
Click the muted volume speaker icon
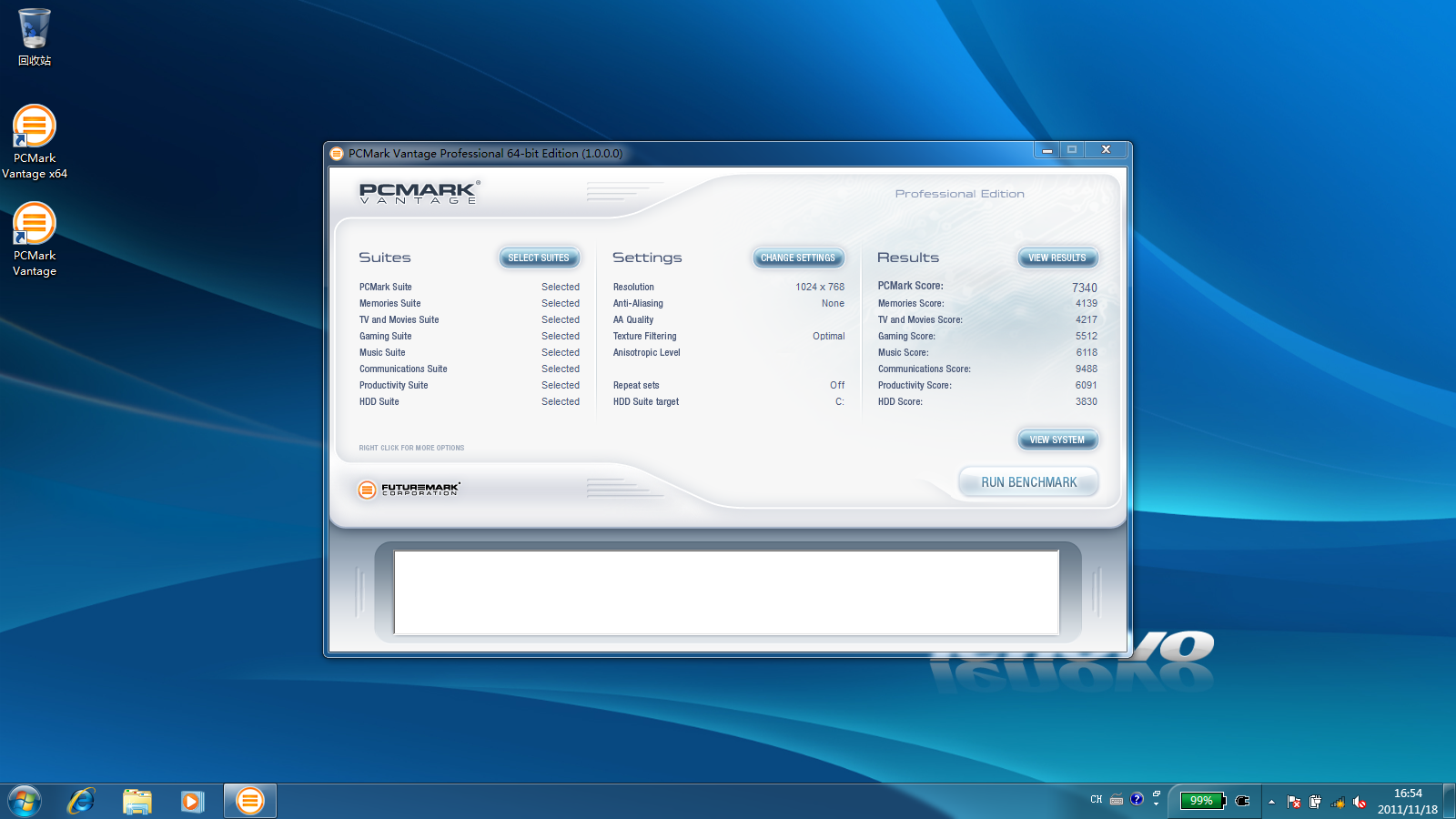point(1360,802)
